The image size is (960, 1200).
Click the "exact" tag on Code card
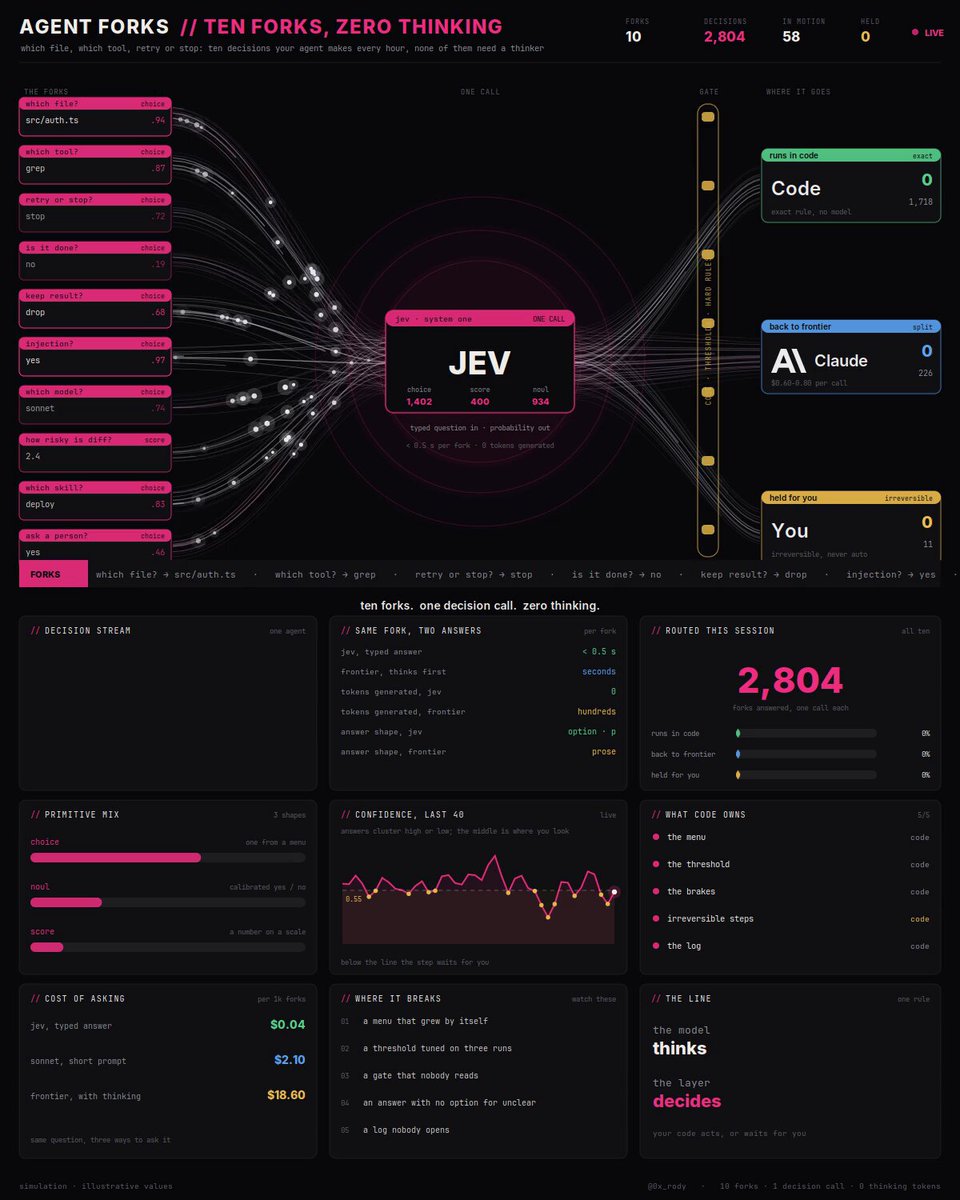[x=922, y=156]
